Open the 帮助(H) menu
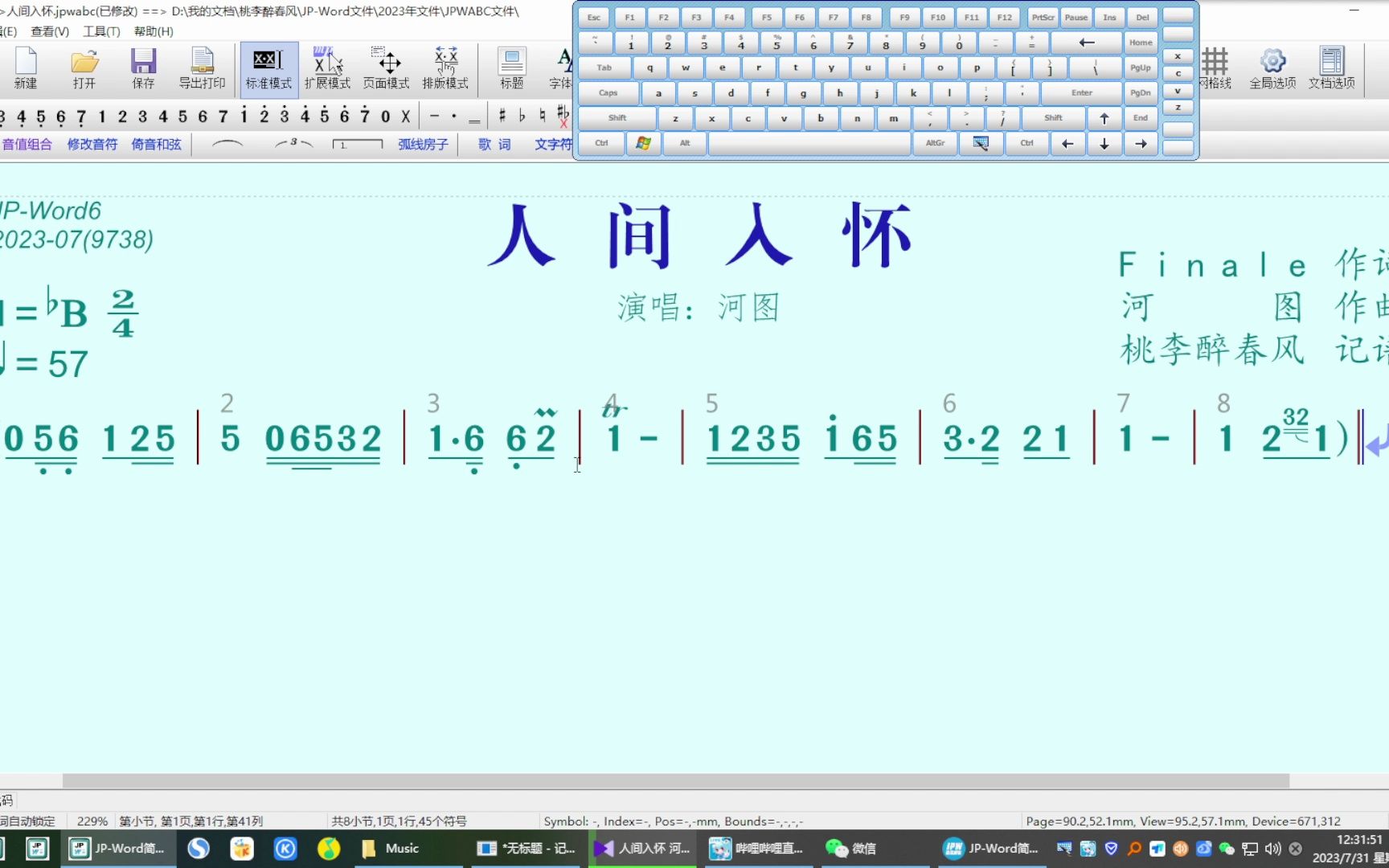The image size is (1389, 868). point(154,31)
